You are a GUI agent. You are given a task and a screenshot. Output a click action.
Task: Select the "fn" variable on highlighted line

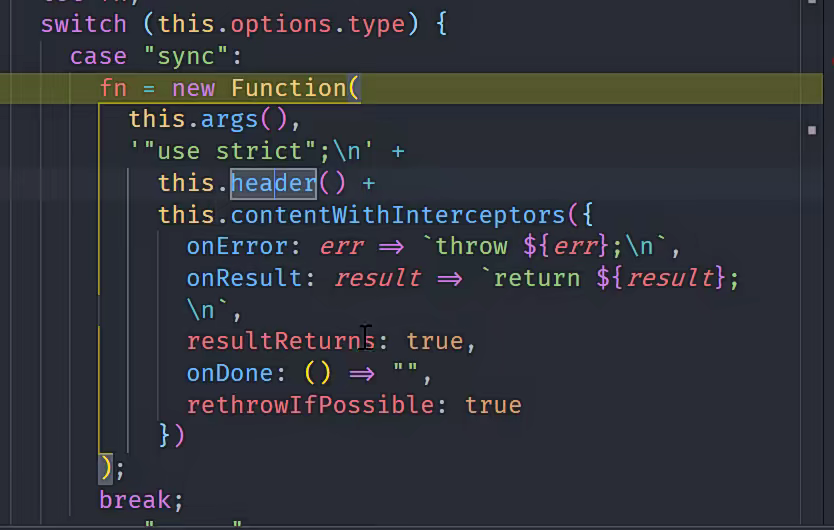pyautogui.click(x=113, y=88)
